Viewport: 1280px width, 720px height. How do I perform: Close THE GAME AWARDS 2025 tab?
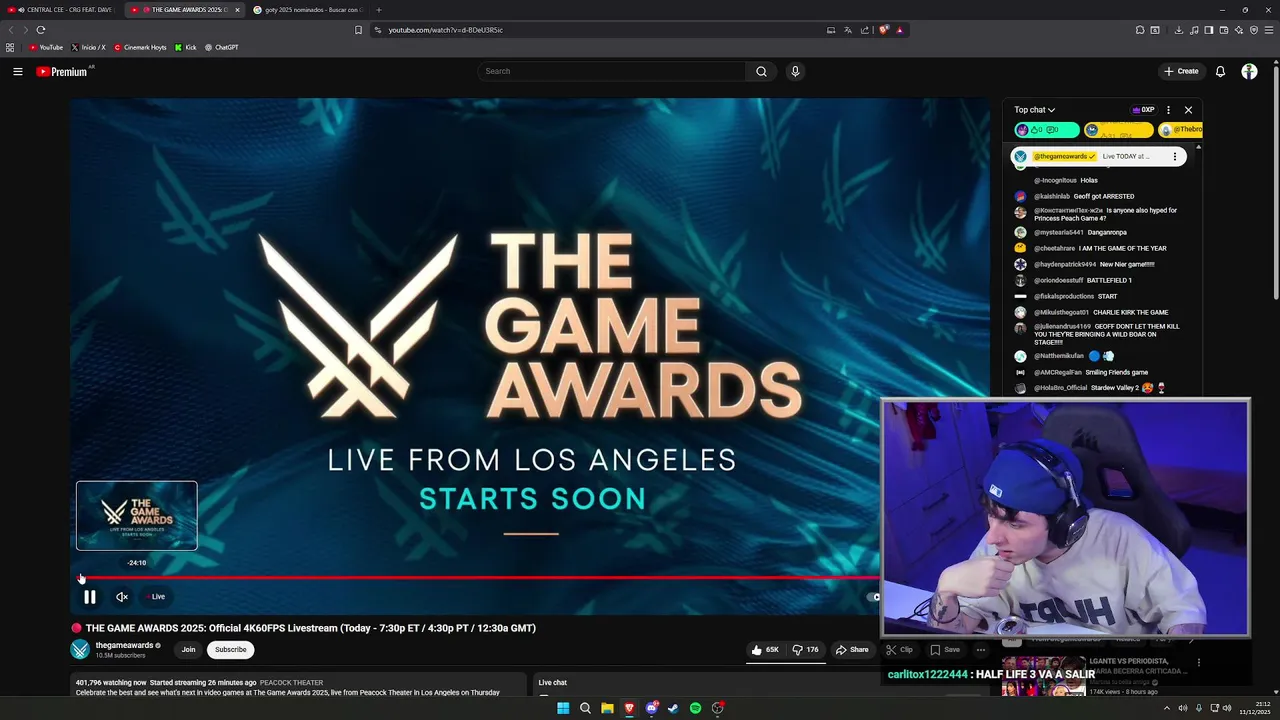237,10
